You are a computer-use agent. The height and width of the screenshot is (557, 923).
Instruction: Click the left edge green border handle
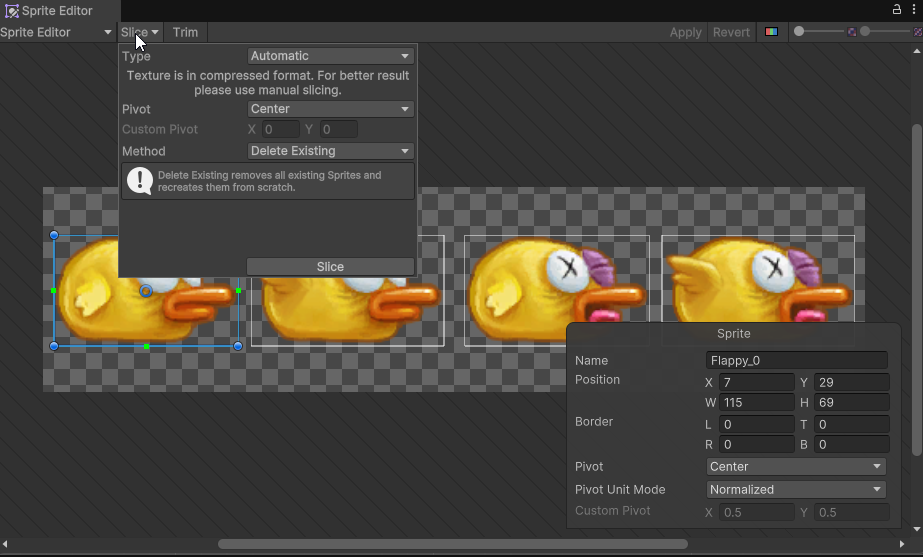[x=54, y=290]
